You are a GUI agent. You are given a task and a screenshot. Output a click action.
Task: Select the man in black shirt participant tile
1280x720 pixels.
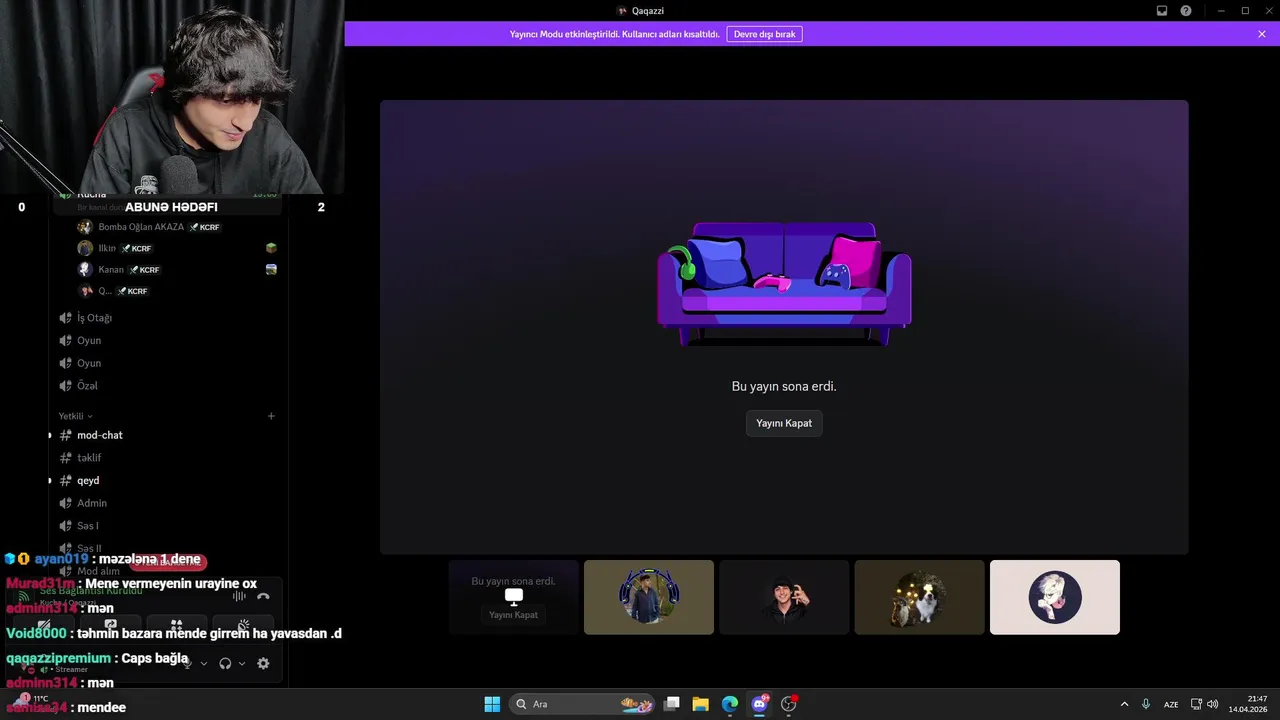click(x=784, y=597)
